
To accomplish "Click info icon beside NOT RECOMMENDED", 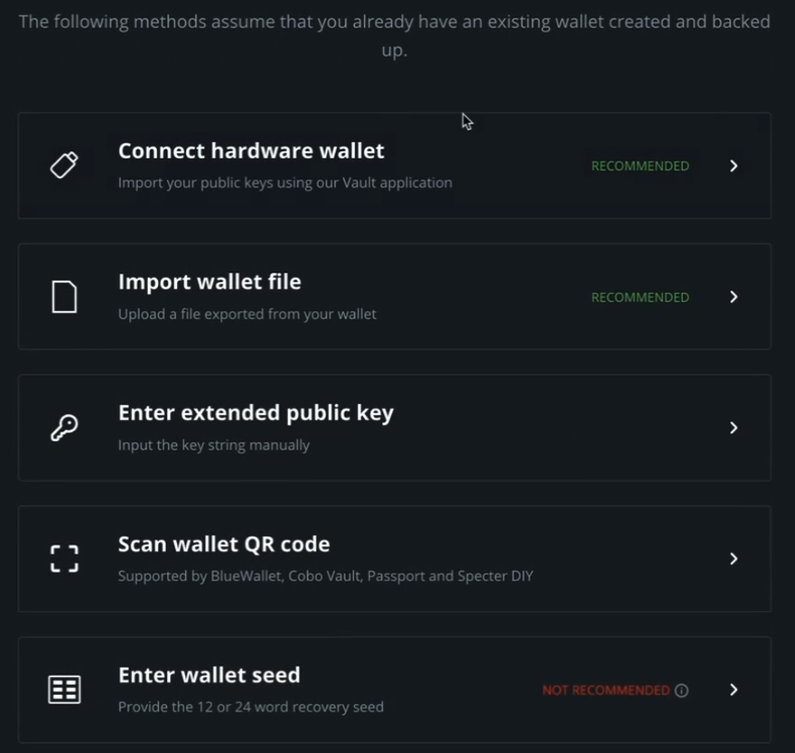I will point(681,690).
